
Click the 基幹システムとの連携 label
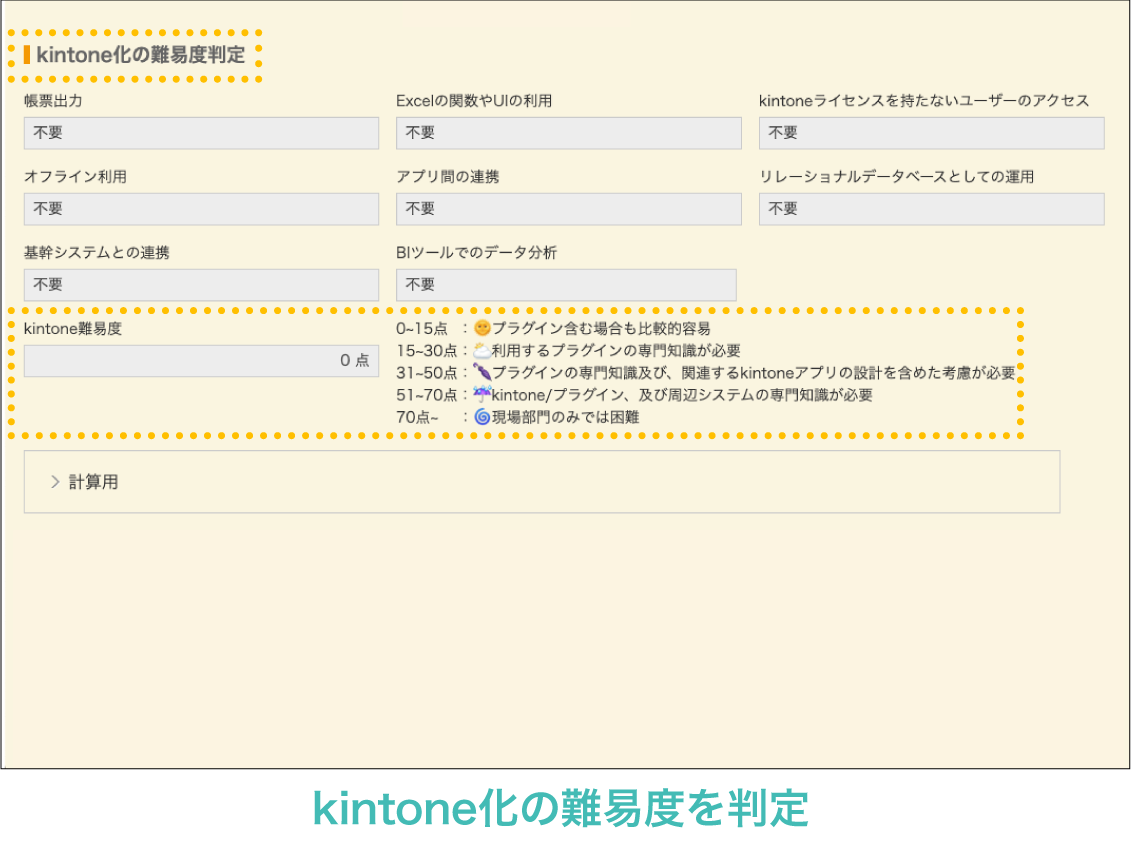[97, 252]
